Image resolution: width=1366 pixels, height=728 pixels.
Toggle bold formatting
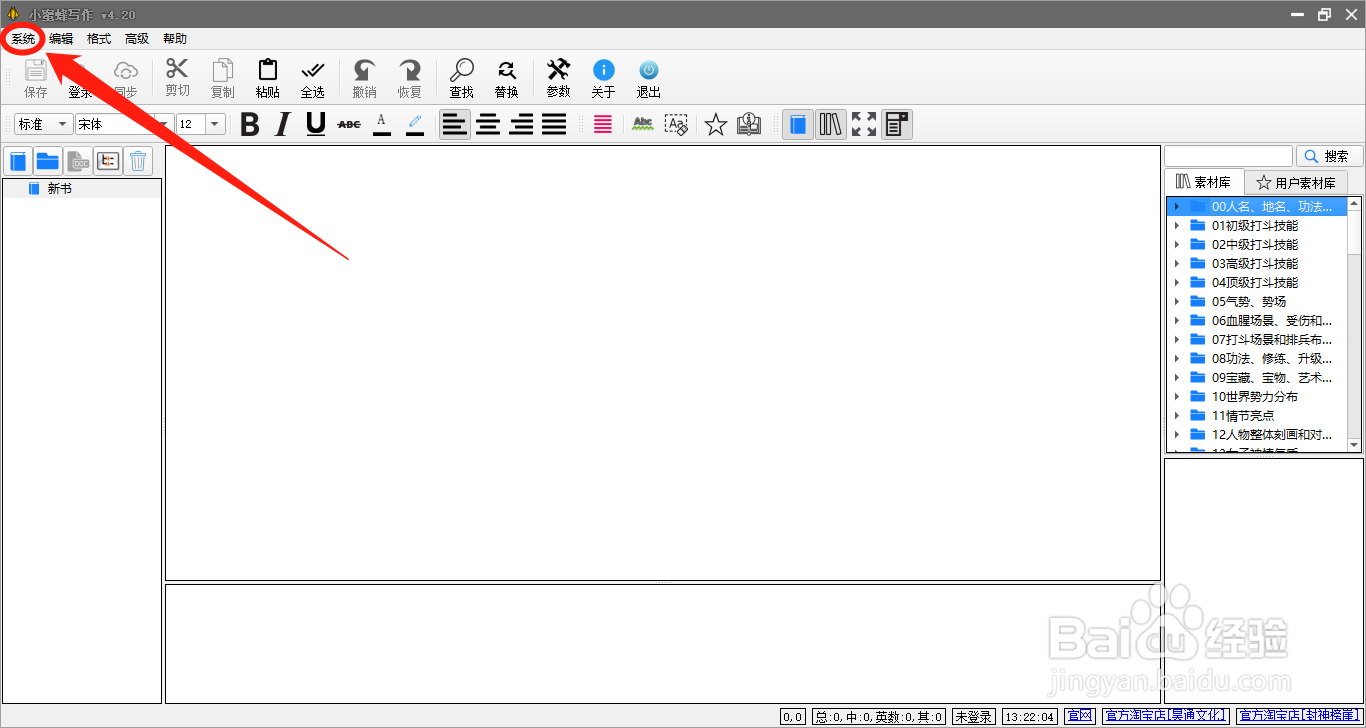click(x=250, y=124)
